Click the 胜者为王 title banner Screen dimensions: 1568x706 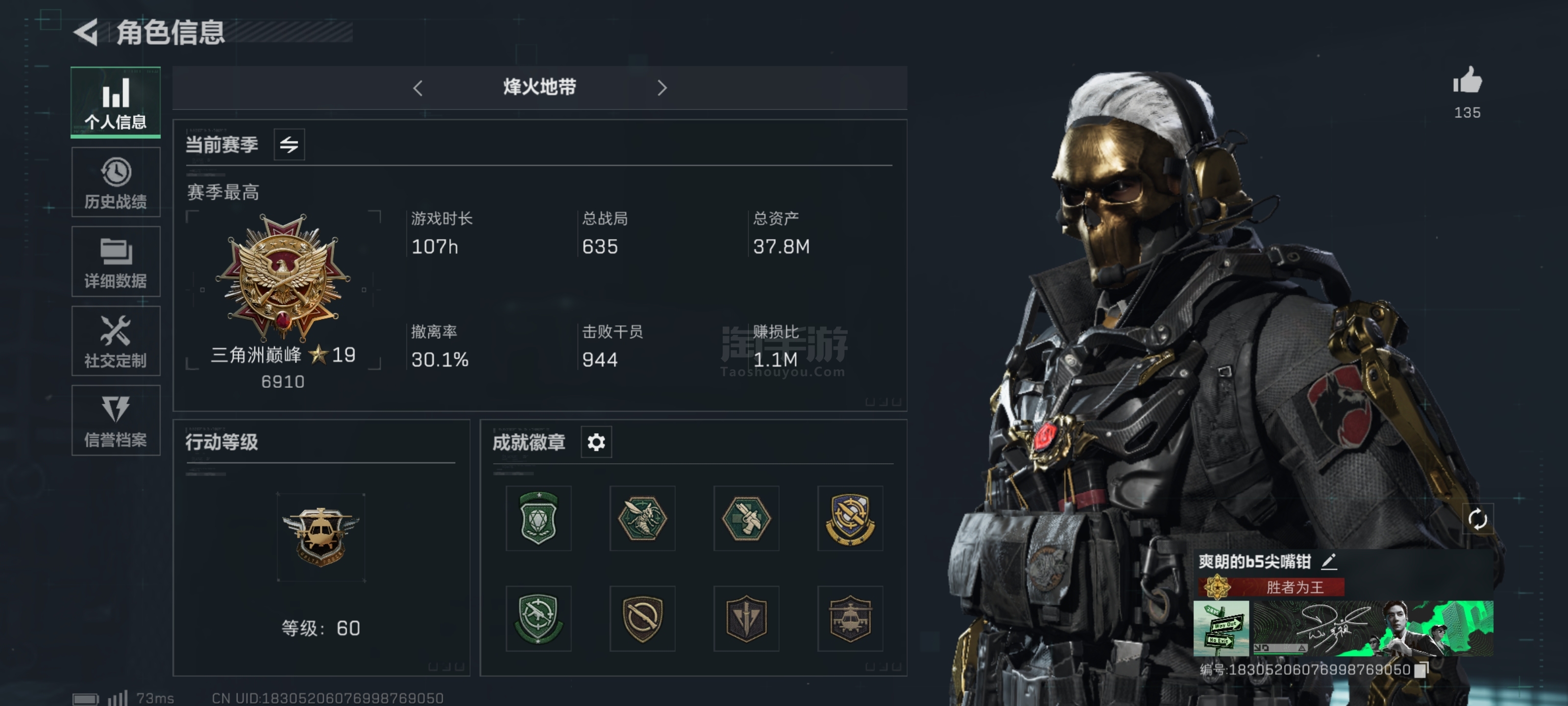point(1272,587)
